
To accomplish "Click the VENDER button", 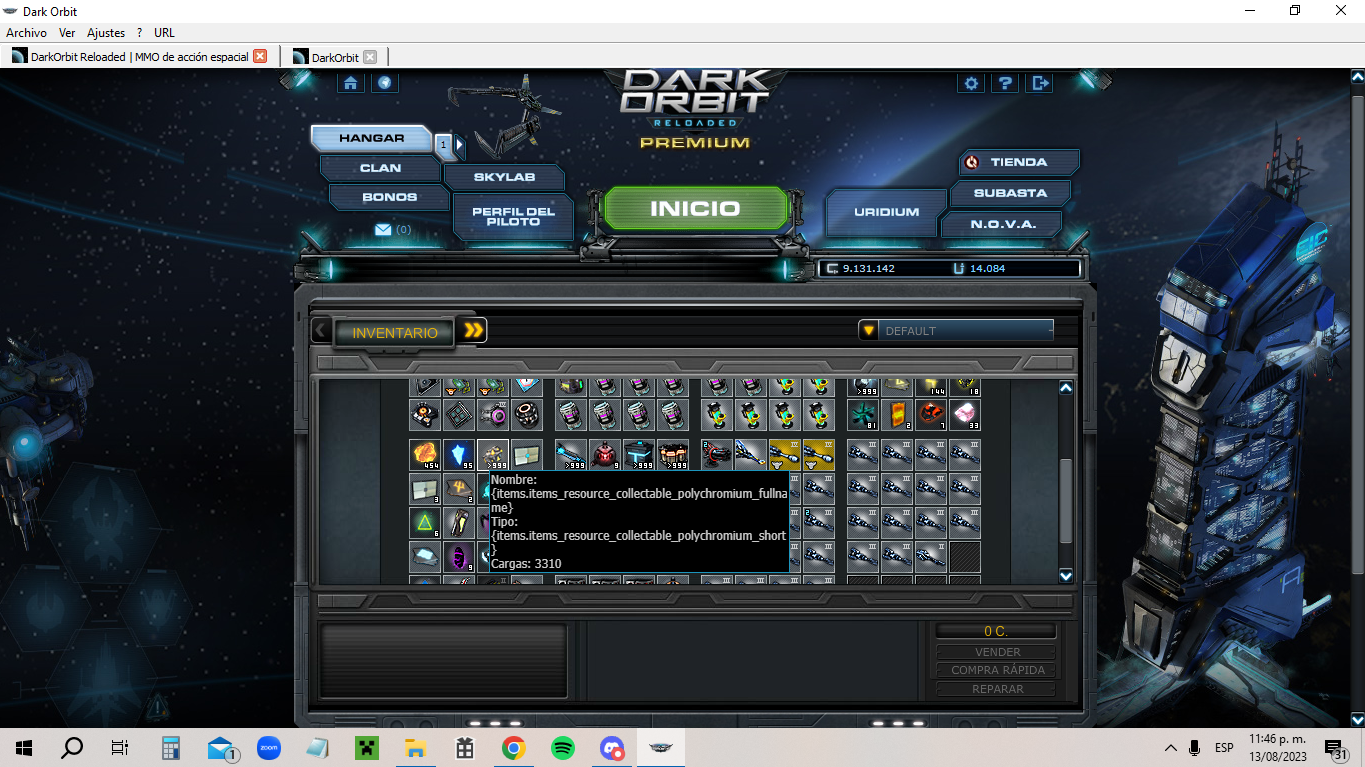I will [x=997, y=652].
